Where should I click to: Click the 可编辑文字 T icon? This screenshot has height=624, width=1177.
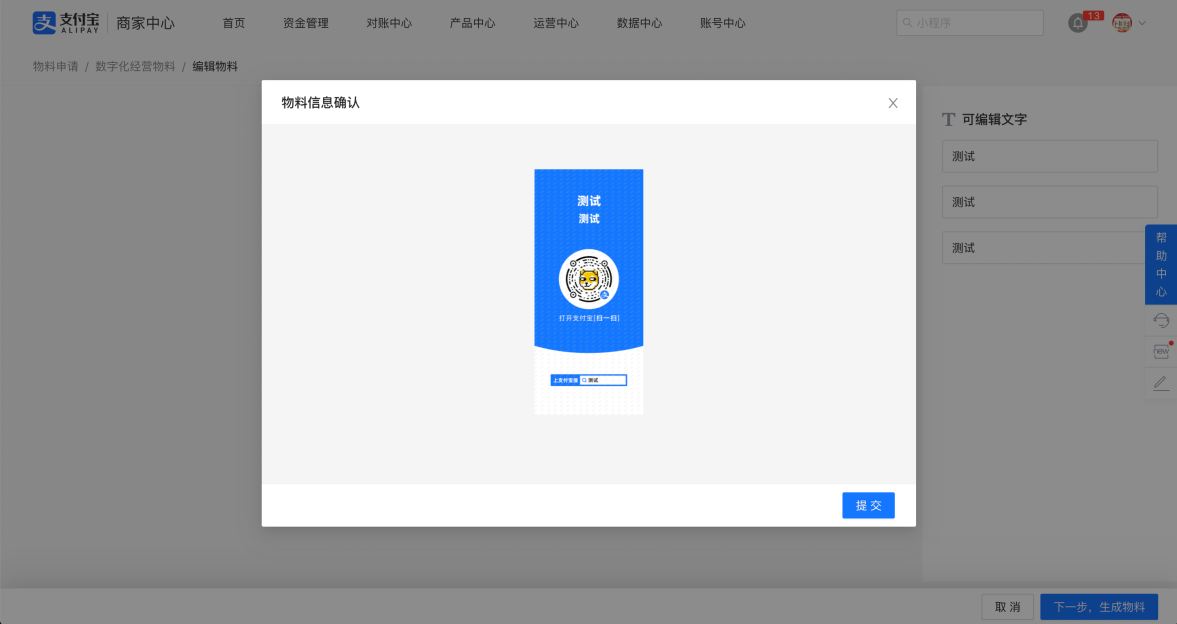coord(948,119)
